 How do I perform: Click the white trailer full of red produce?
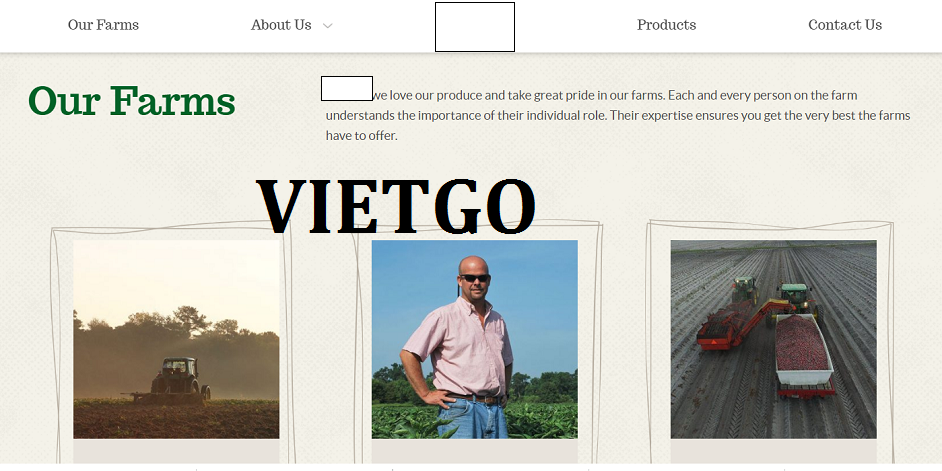point(804,356)
